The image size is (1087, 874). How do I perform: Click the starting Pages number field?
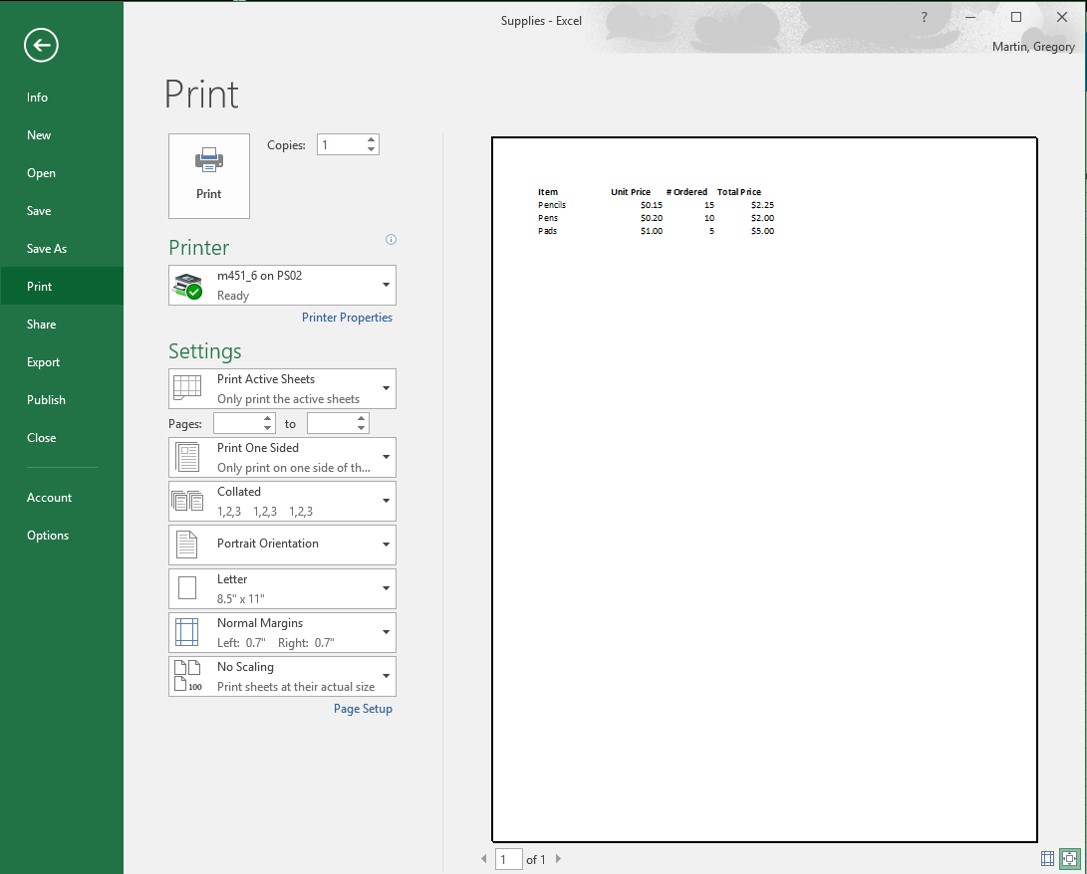coord(238,423)
